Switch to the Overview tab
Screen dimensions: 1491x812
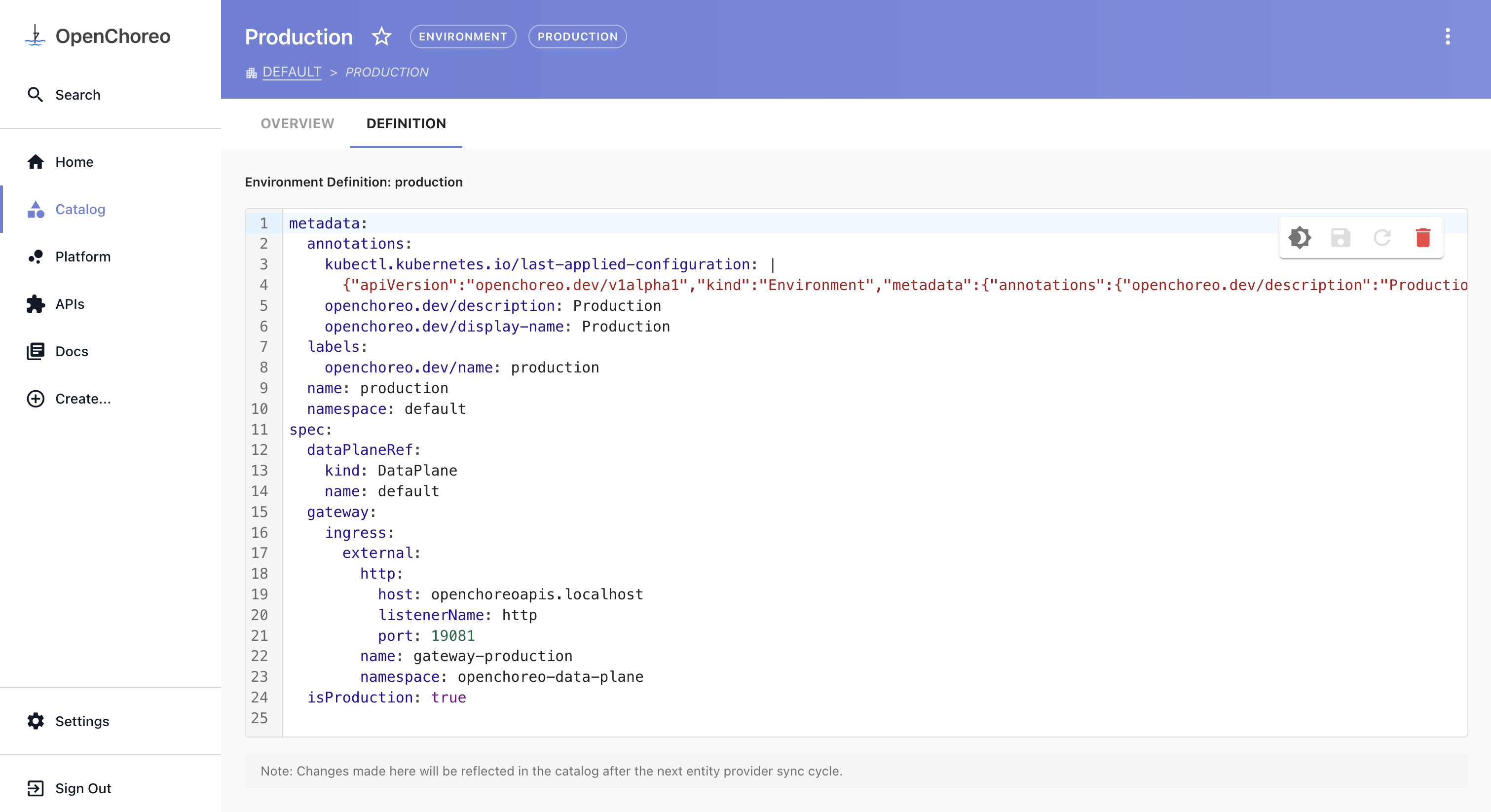pyautogui.click(x=297, y=124)
